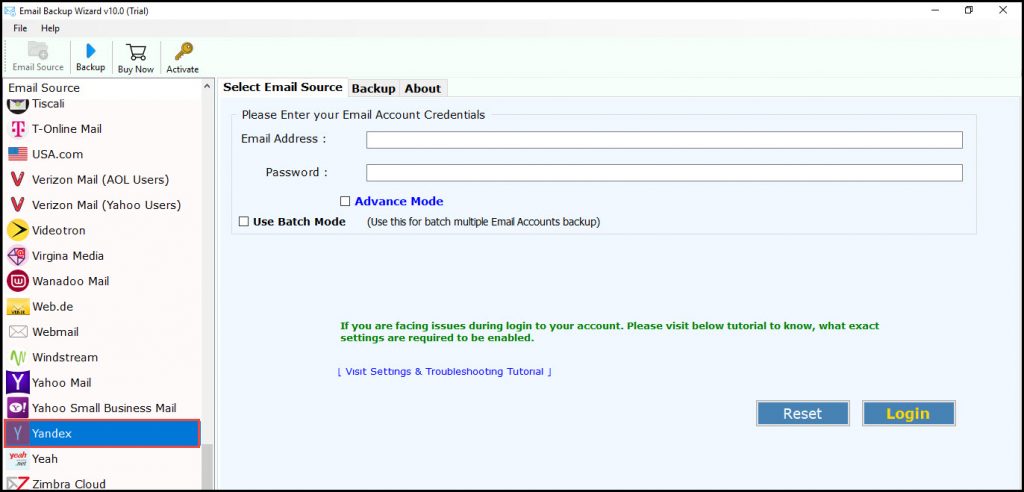The height and width of the screenshot is (492, 1024).
Task: Click the Activate key icon
Action: click(182, 57)
